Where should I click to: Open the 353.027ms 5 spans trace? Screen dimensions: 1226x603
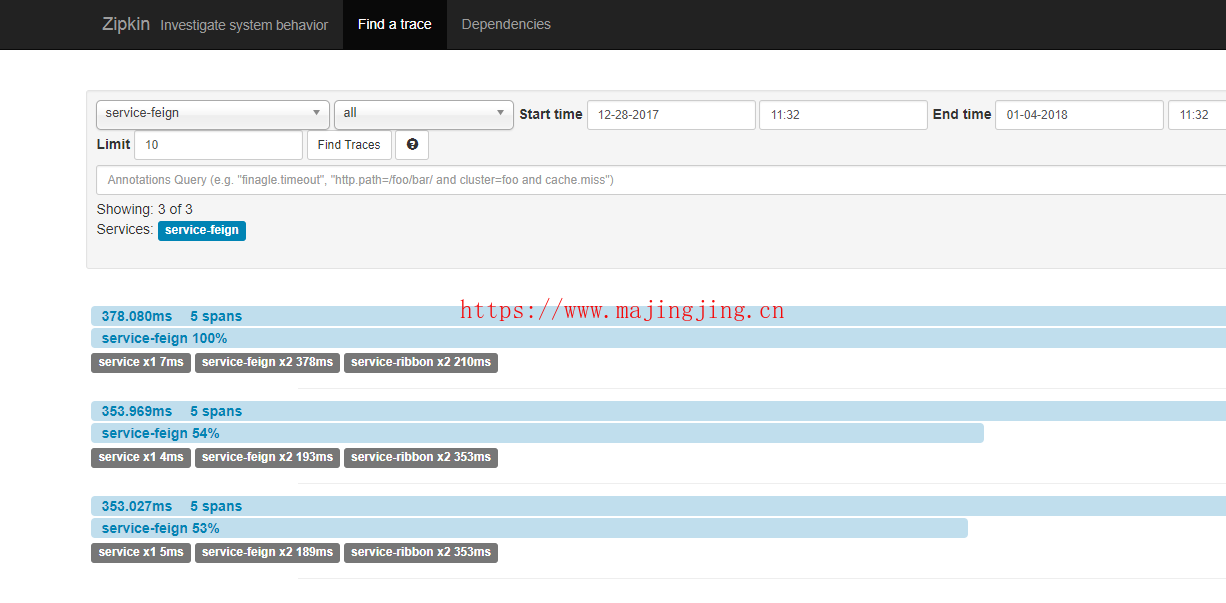coord(658,506)
